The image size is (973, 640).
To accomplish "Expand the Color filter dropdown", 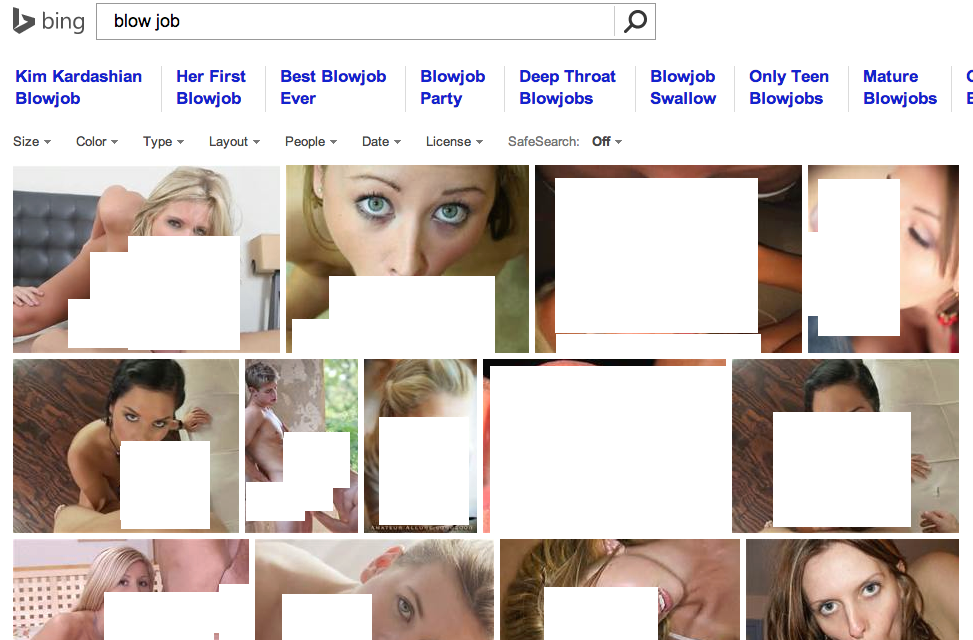I will [x=96, y=142].
